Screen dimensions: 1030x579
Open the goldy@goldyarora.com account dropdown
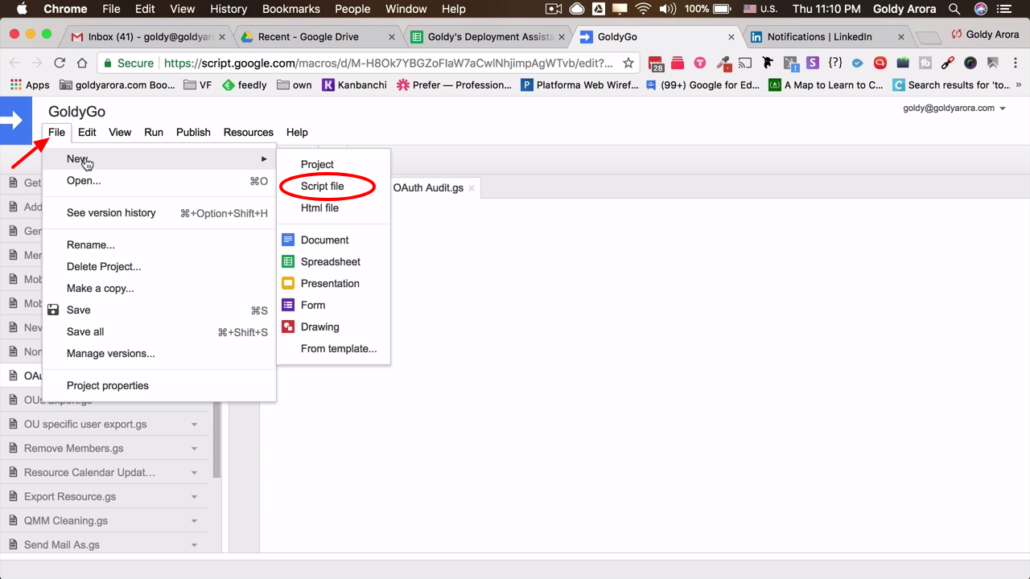(954, 108)
